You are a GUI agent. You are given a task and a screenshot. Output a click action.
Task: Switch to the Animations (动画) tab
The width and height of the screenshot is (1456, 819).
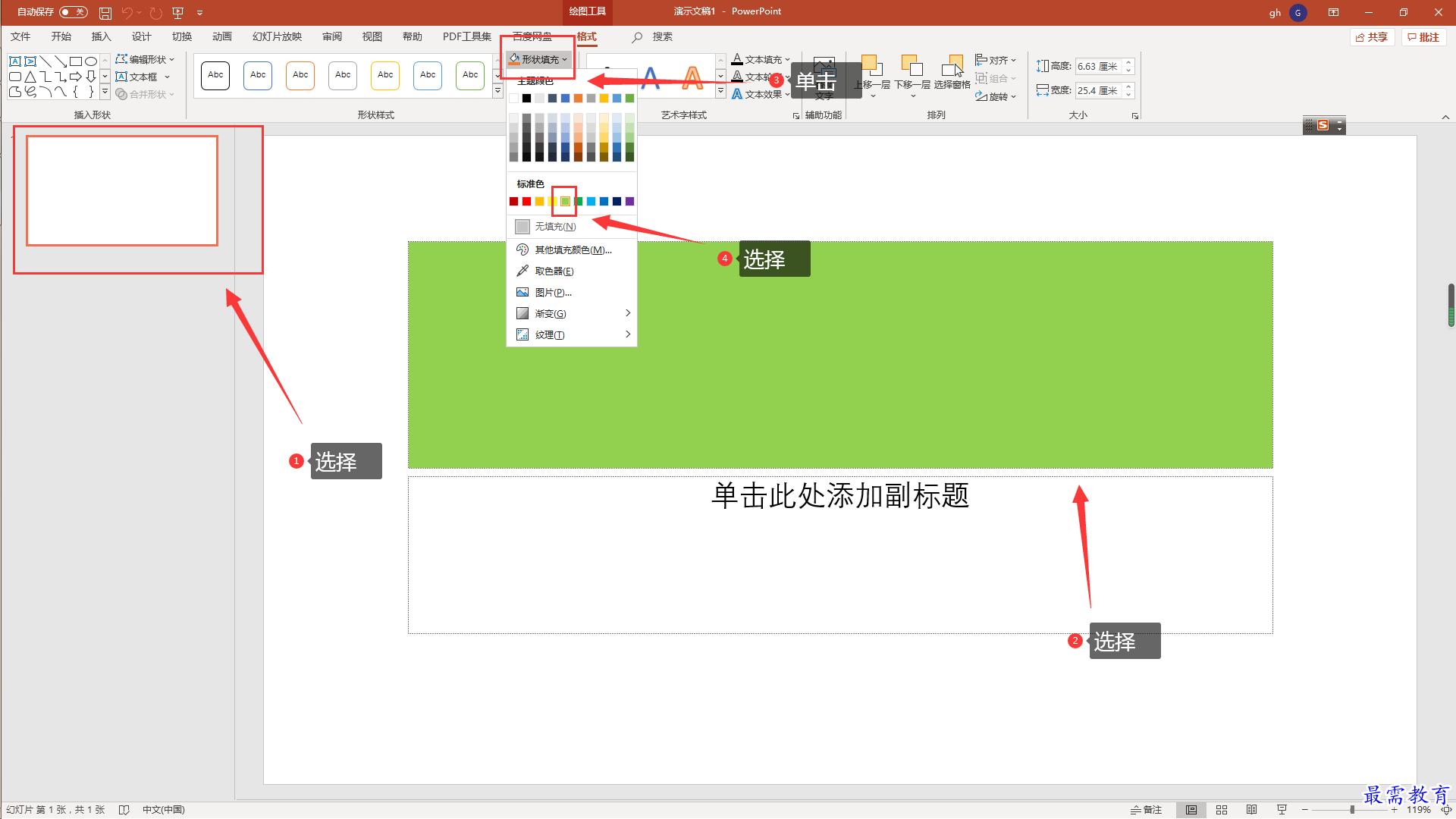(221, 36)
